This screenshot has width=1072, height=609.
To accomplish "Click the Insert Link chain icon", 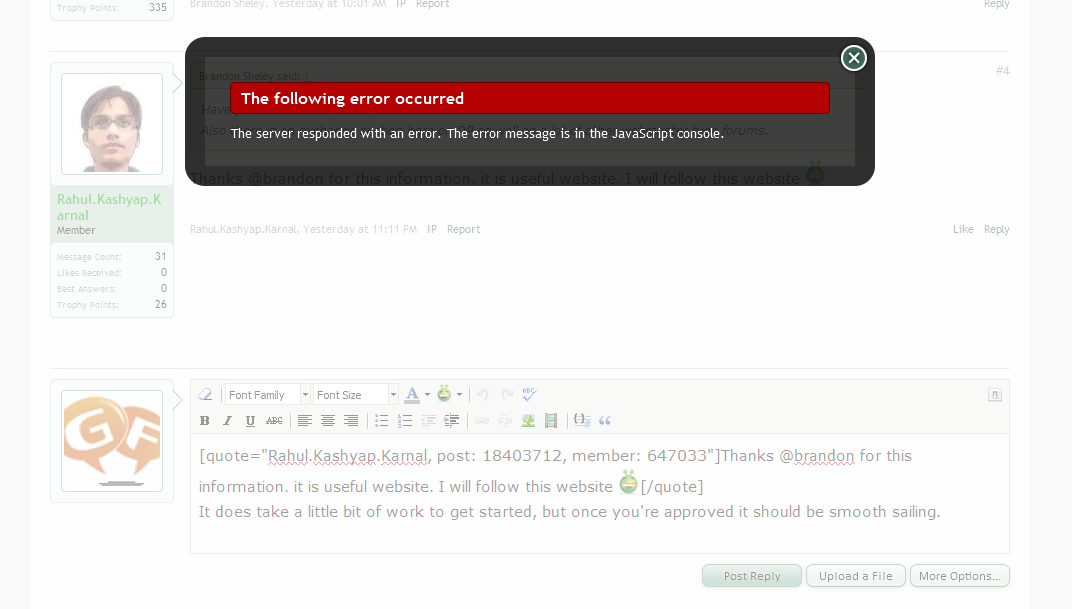I will pyautogui.click(x=482, y=420).
